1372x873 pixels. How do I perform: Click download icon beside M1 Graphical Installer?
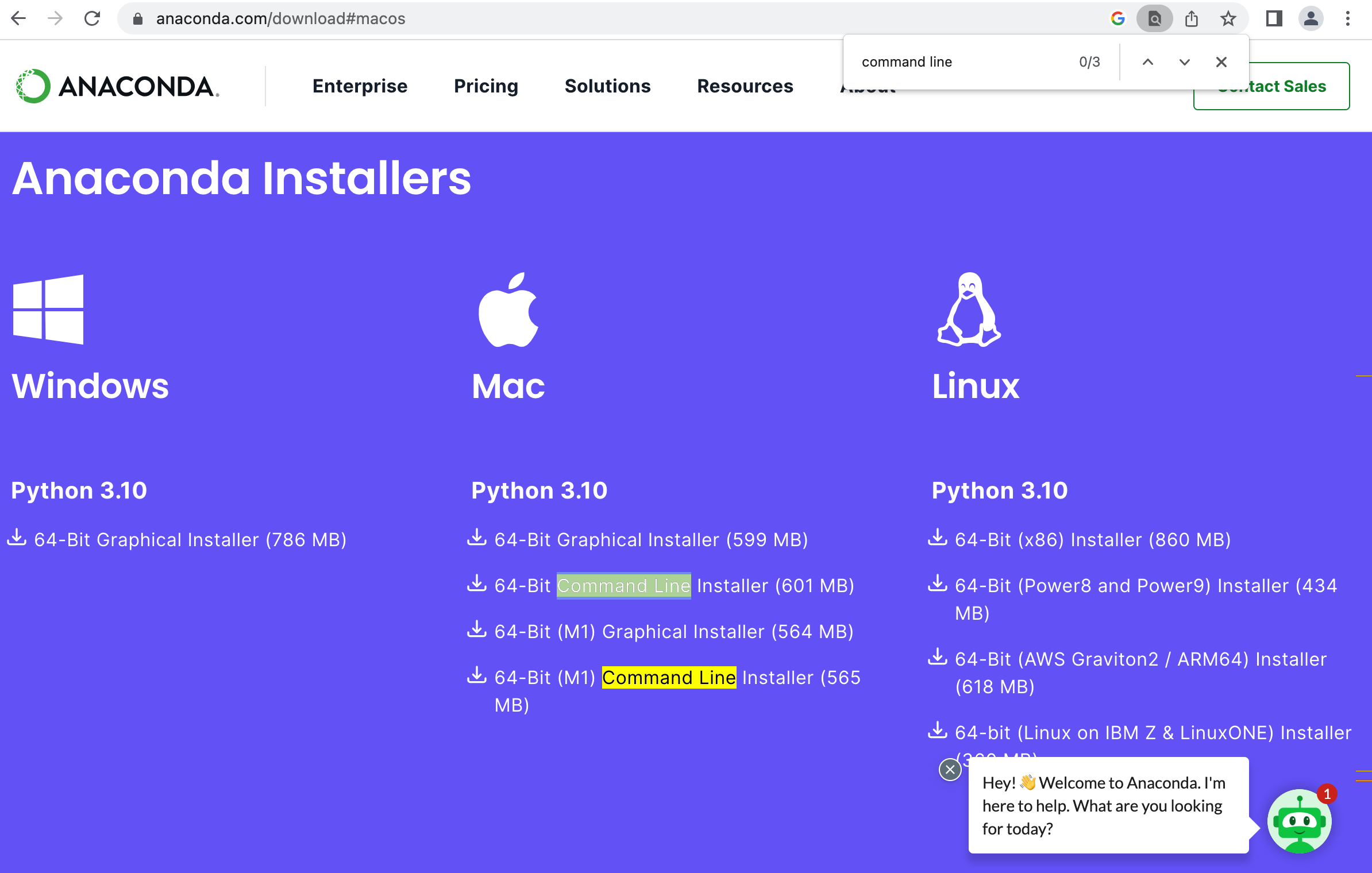pos(477,629)
